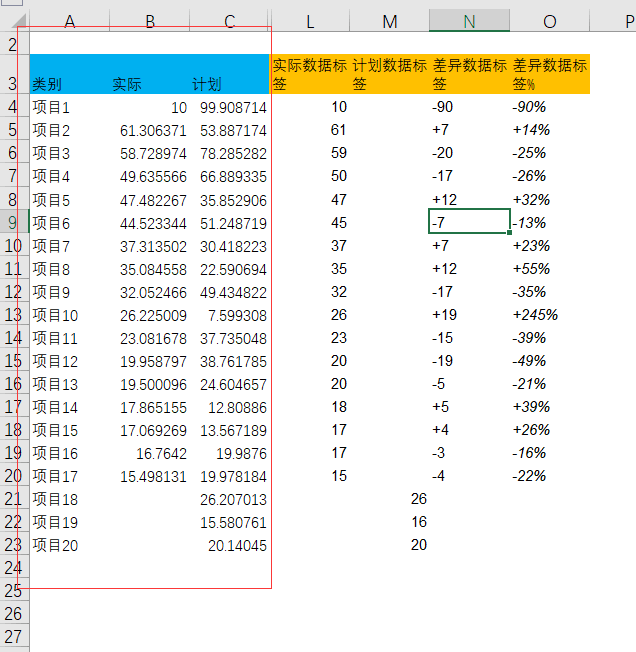Select cell containing 项目20
This screenshot has height=652, width=636.
click(x=69, y=545)
